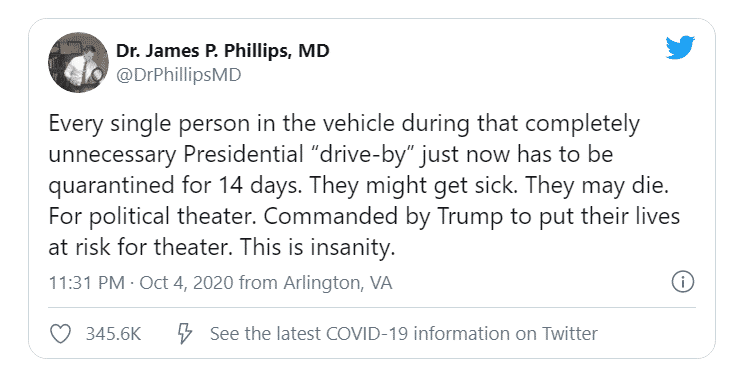Click the 11:31 PM timestamp
This screenshot has height=370, width=756.
point(87,283)
